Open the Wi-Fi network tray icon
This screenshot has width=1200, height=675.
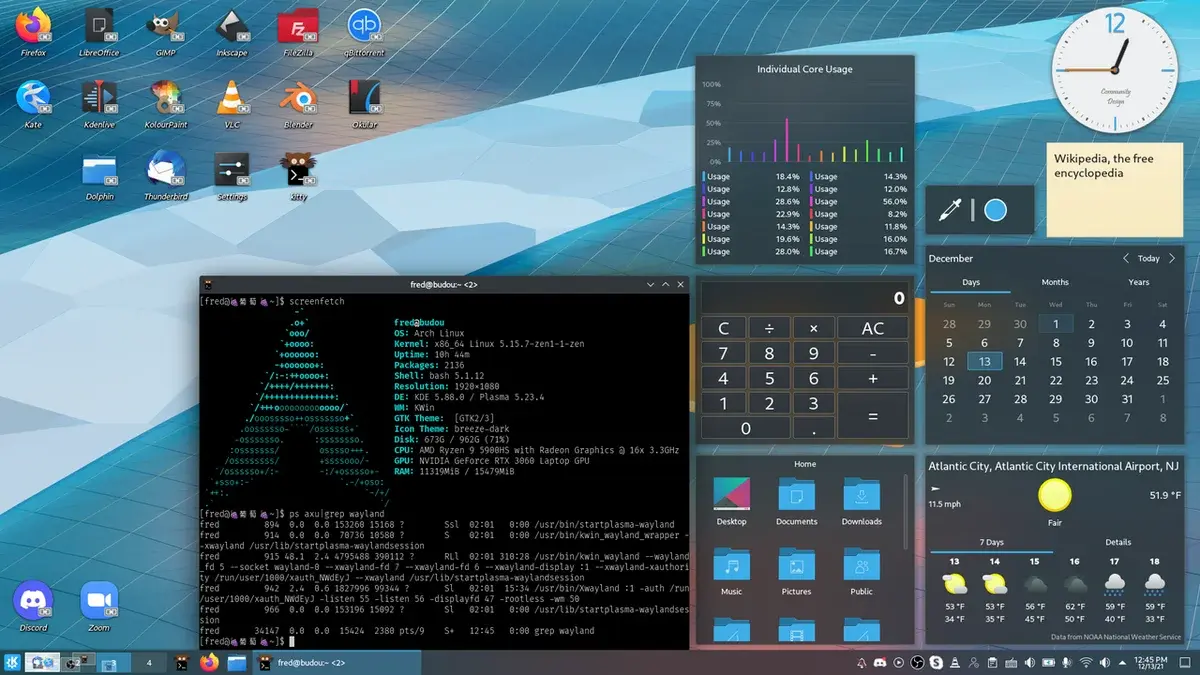coord(1086,662)
